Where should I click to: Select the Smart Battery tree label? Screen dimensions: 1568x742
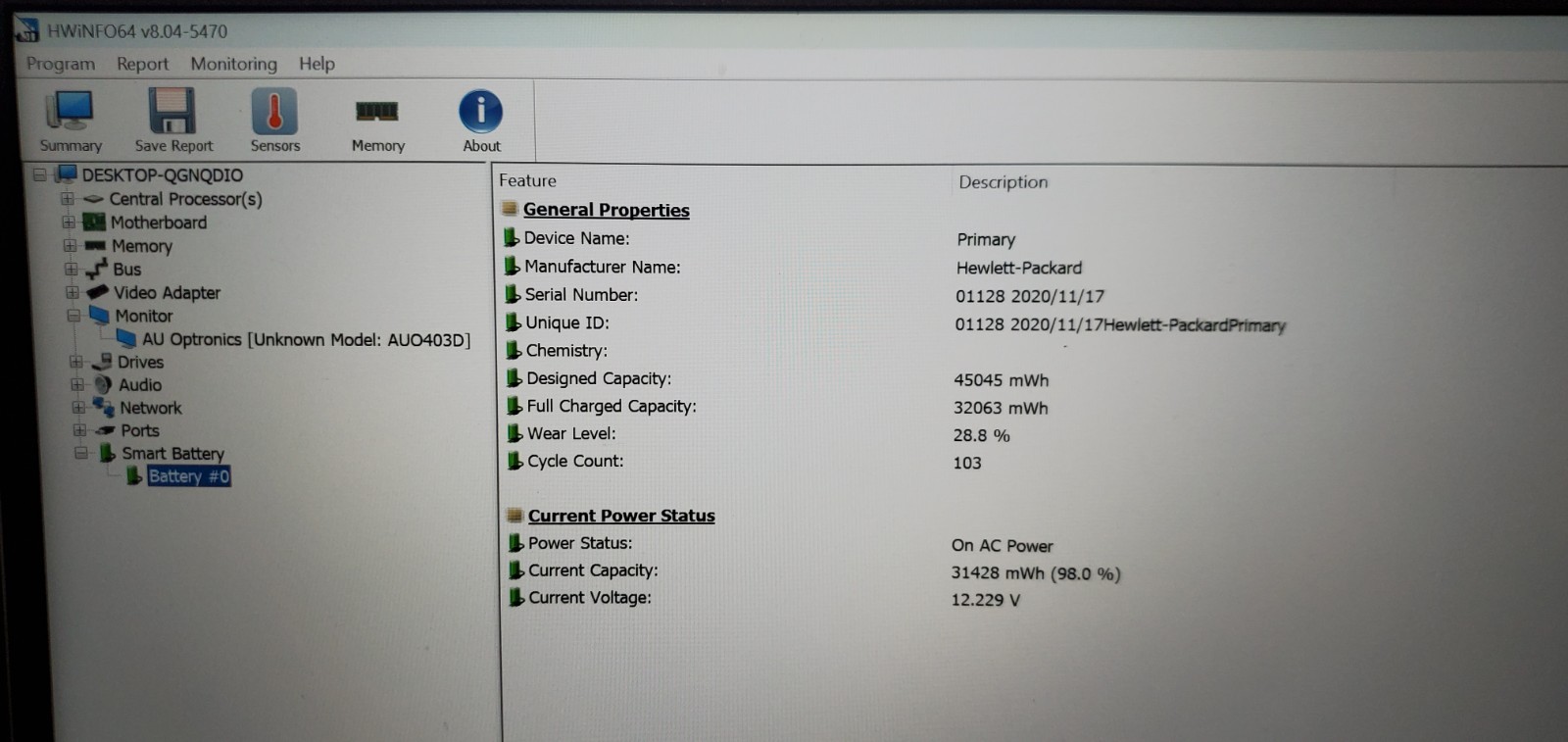[x=172, y=453]
